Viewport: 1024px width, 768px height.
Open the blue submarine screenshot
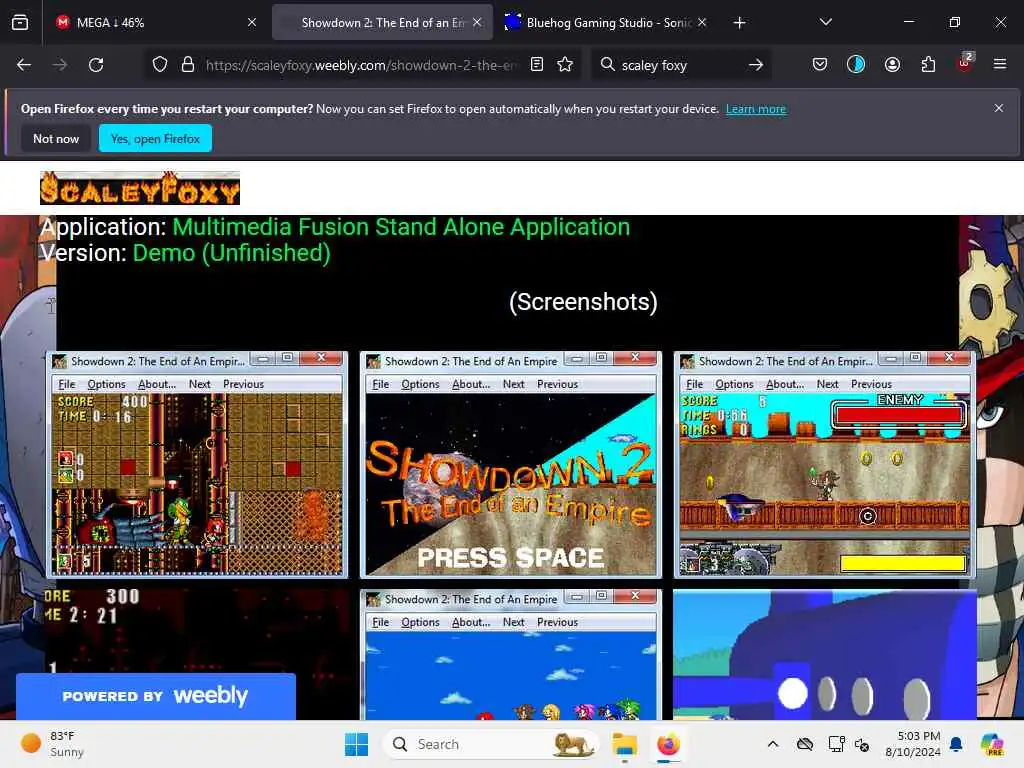[825, 655]
